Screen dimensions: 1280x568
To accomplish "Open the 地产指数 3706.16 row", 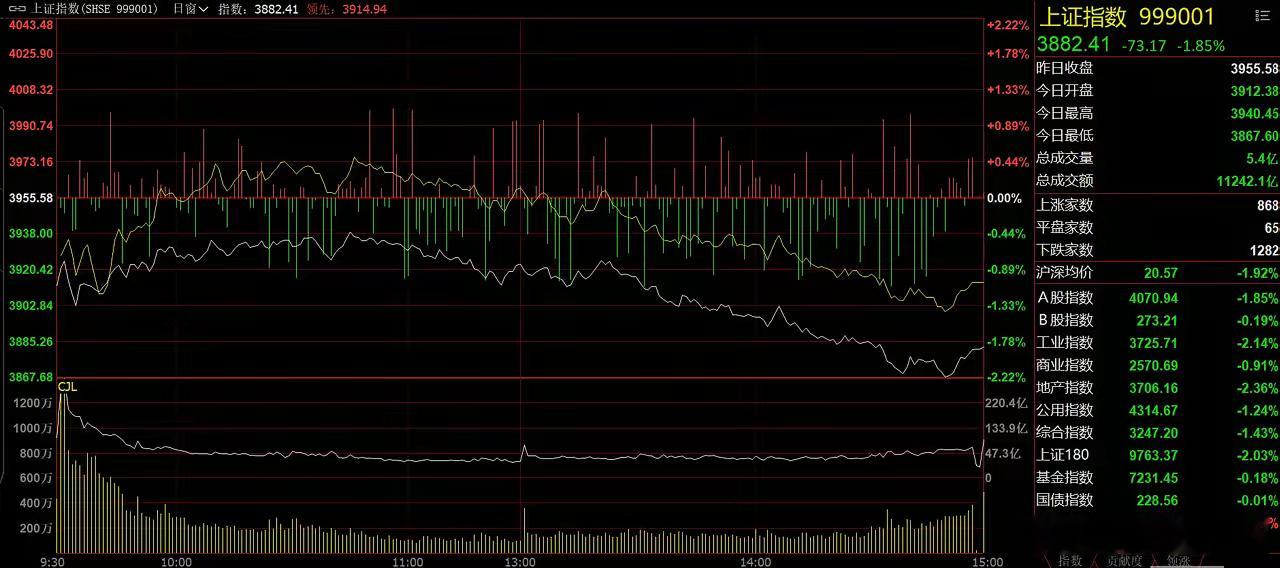I will (x=1157, y=388).
